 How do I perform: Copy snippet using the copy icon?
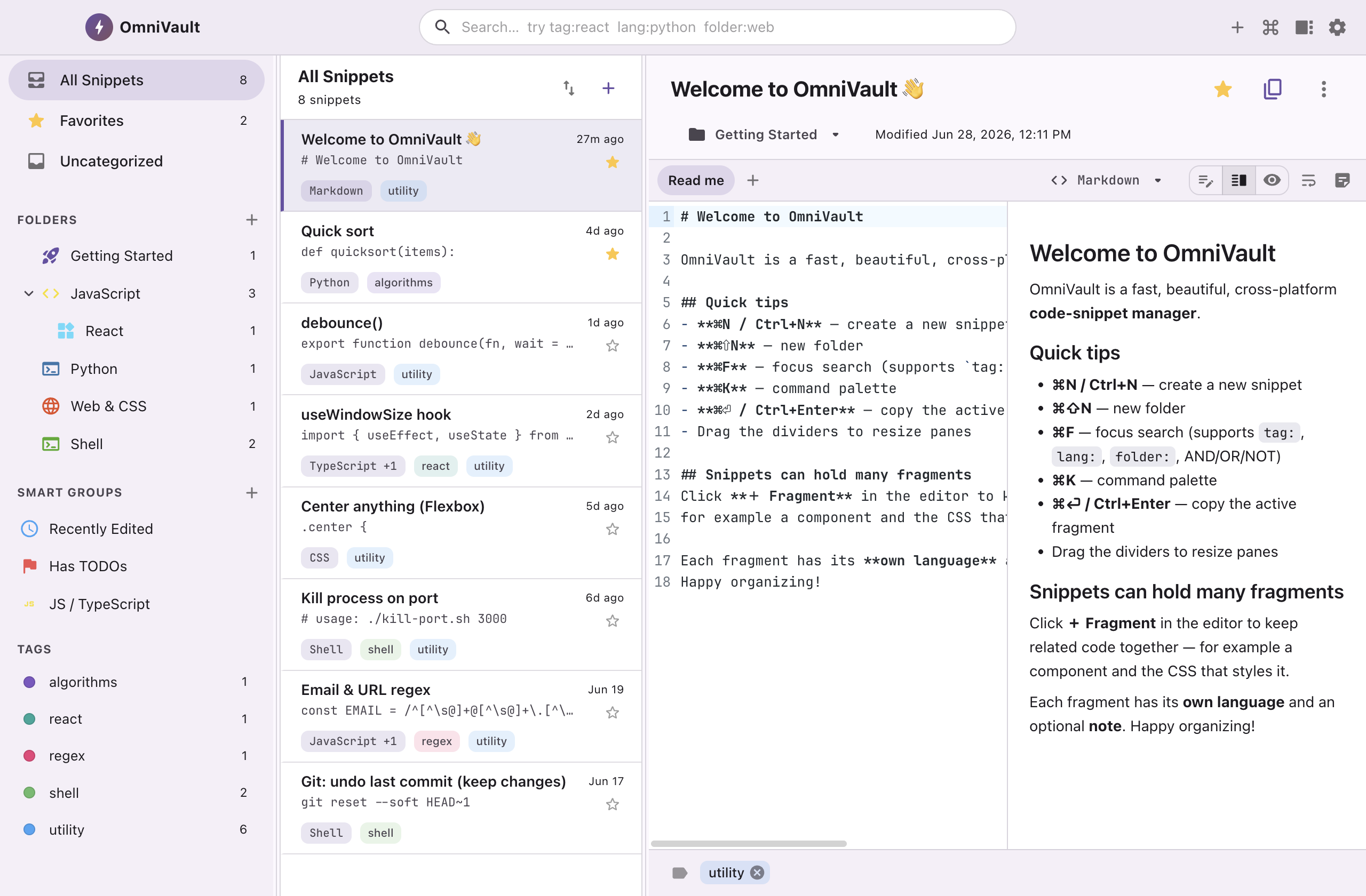1273,89
